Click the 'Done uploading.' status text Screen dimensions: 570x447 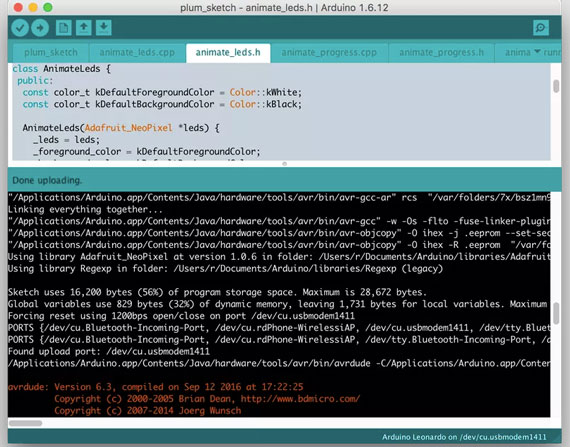(47, 180)
